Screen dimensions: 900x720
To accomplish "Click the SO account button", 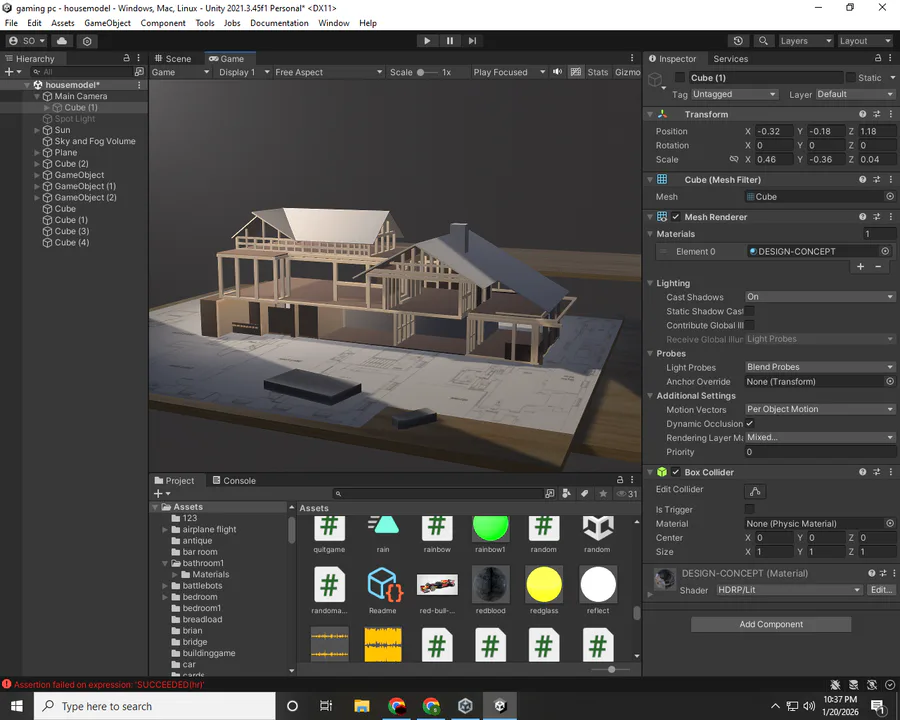I will pyautogui.click(x=27, y=41).
